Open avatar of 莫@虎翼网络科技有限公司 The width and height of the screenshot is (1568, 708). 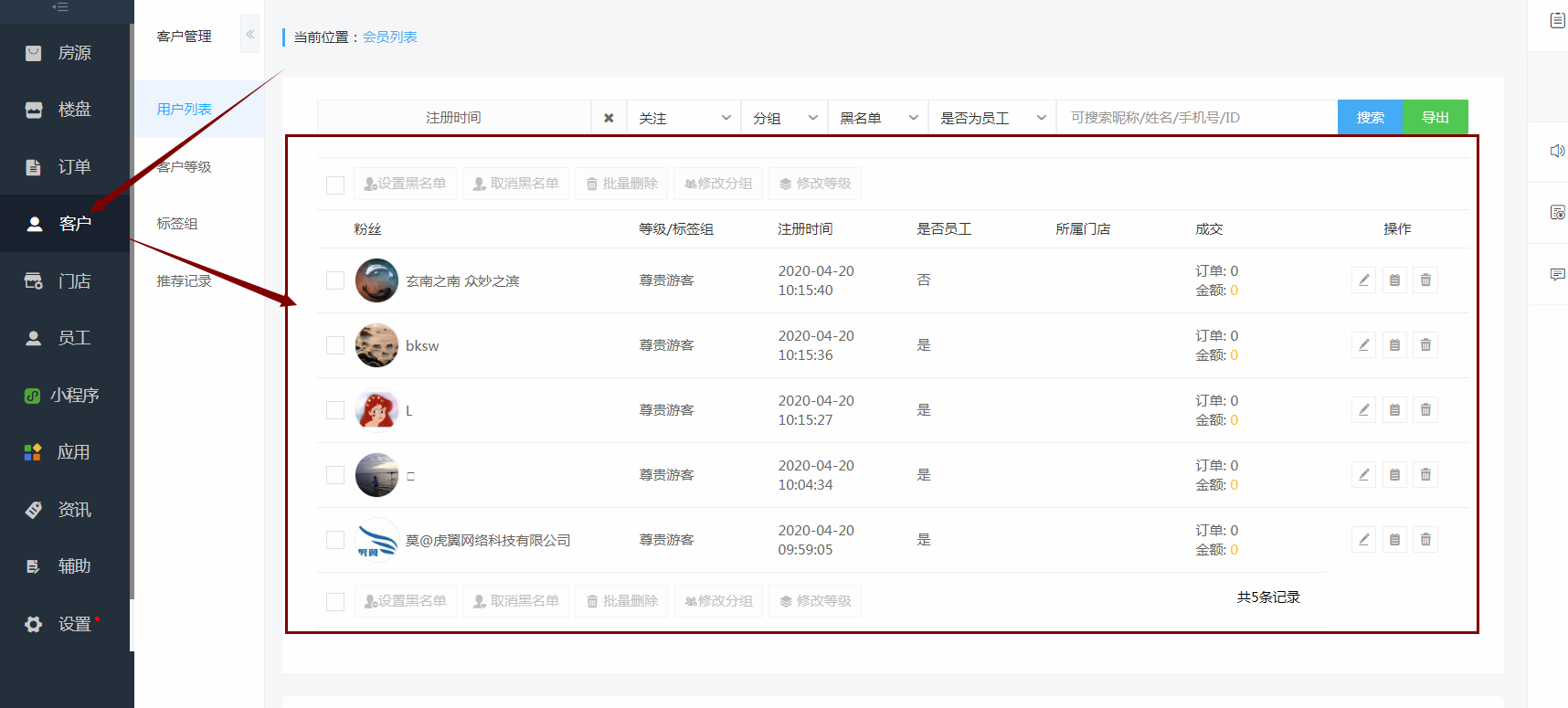pyautogui.click(x=376, y=540)
